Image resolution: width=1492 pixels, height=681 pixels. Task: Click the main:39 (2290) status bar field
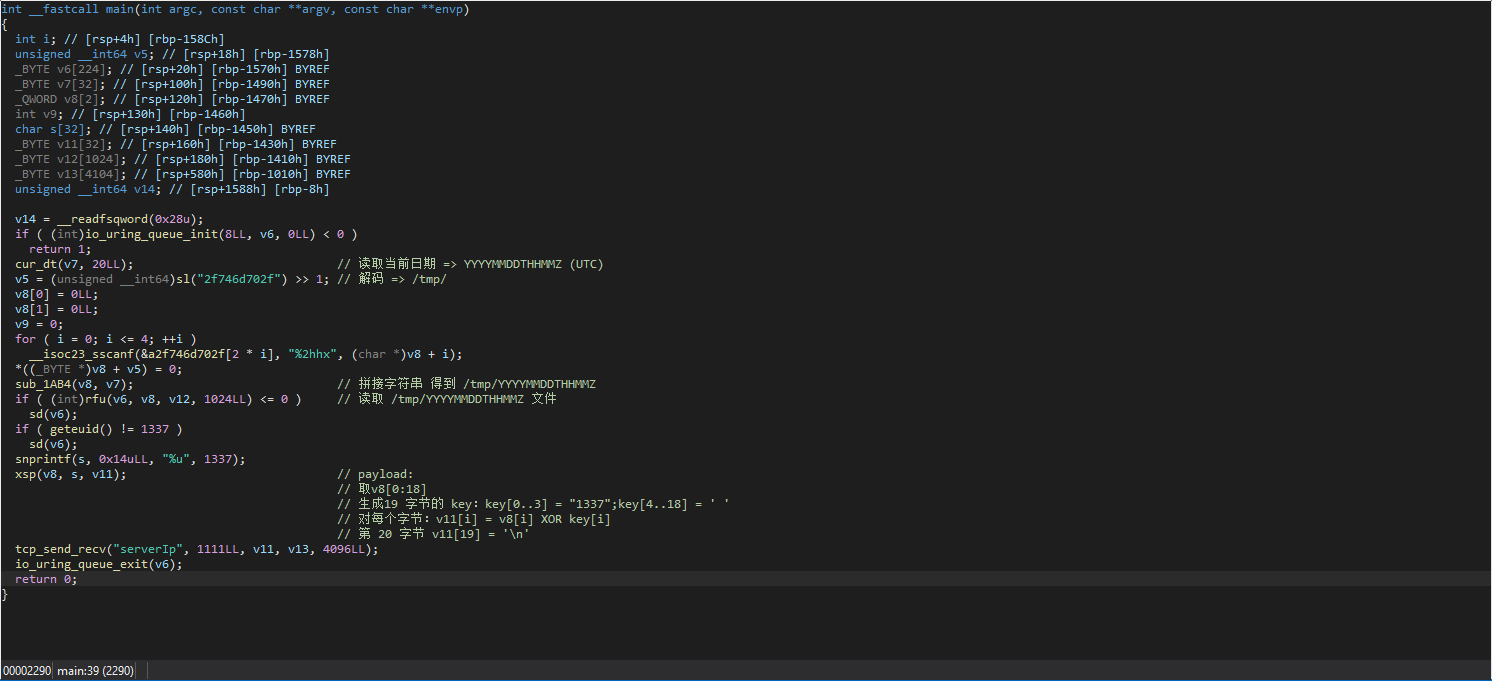(95, 670)
